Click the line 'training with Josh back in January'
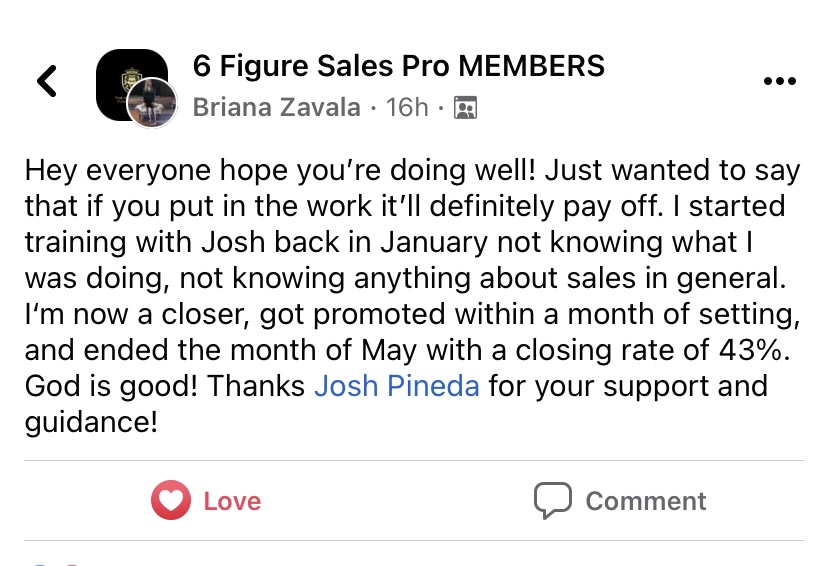828x566 pixels. pyautogui.click(x=256, y=242)
